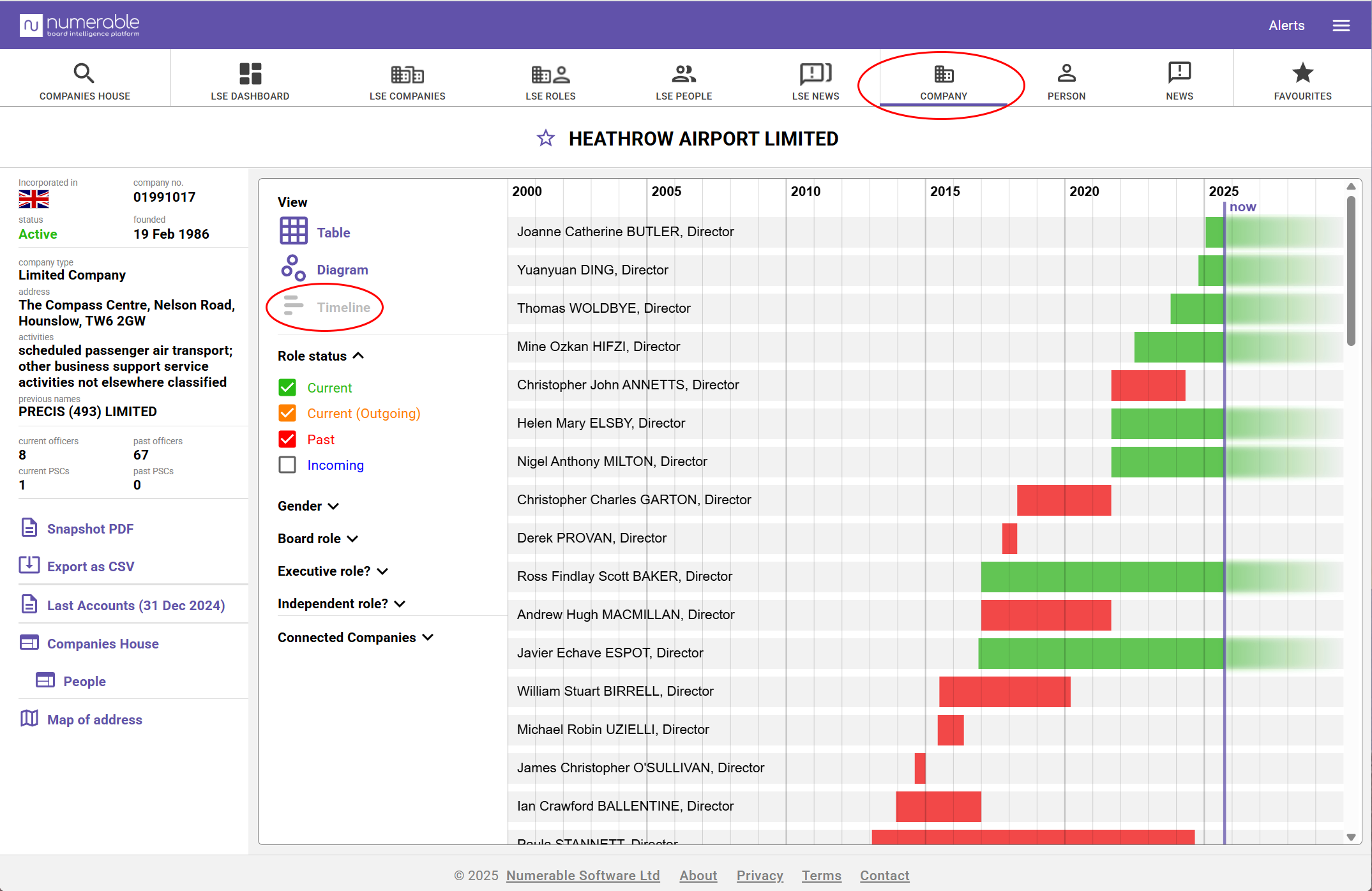Switch to Table view icon
This screenshot has height=891, width=1372.
tap(293, 232)
